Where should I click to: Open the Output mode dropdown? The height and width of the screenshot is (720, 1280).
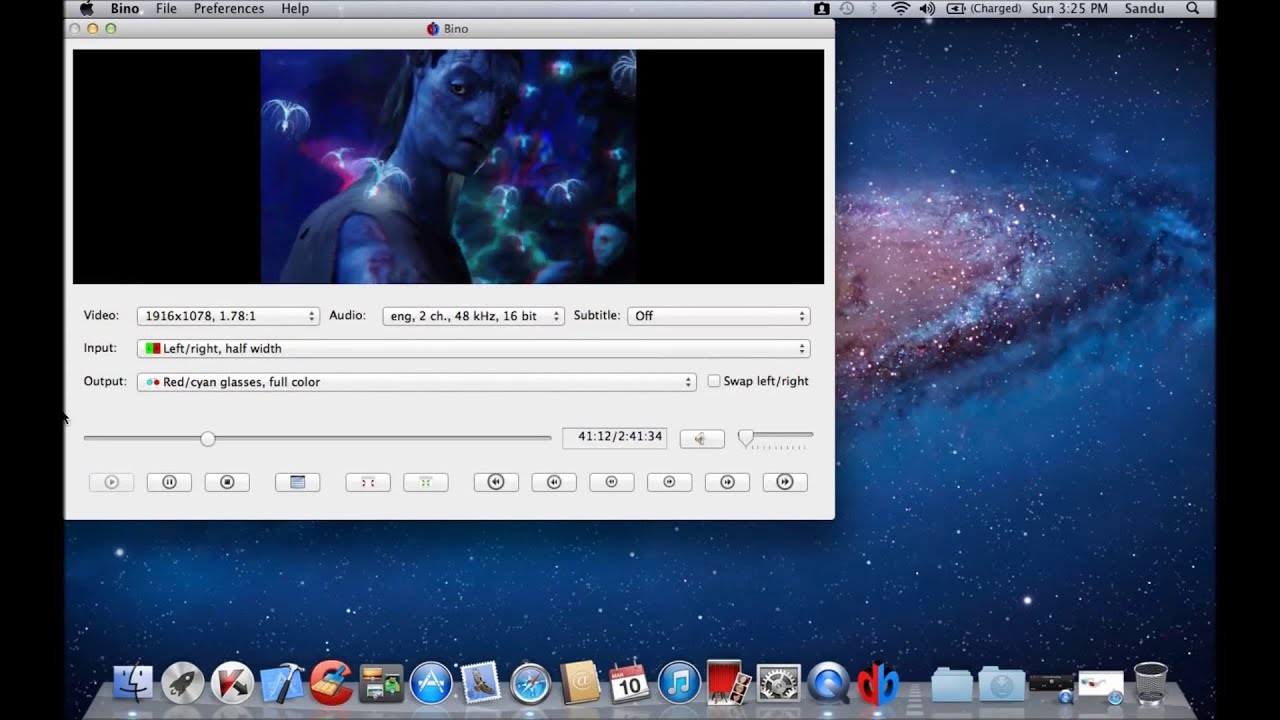pos(417,382)
